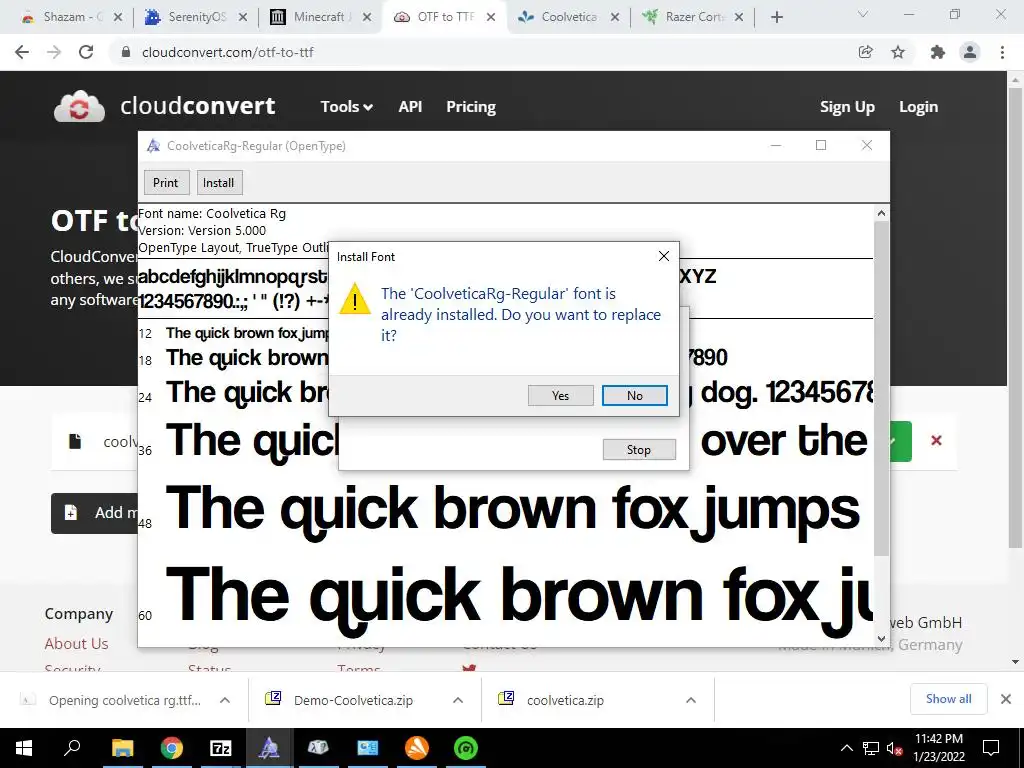The image size is (1024, 768).
Task: Close the OTF to TTF tab
Action: (491, 17)
